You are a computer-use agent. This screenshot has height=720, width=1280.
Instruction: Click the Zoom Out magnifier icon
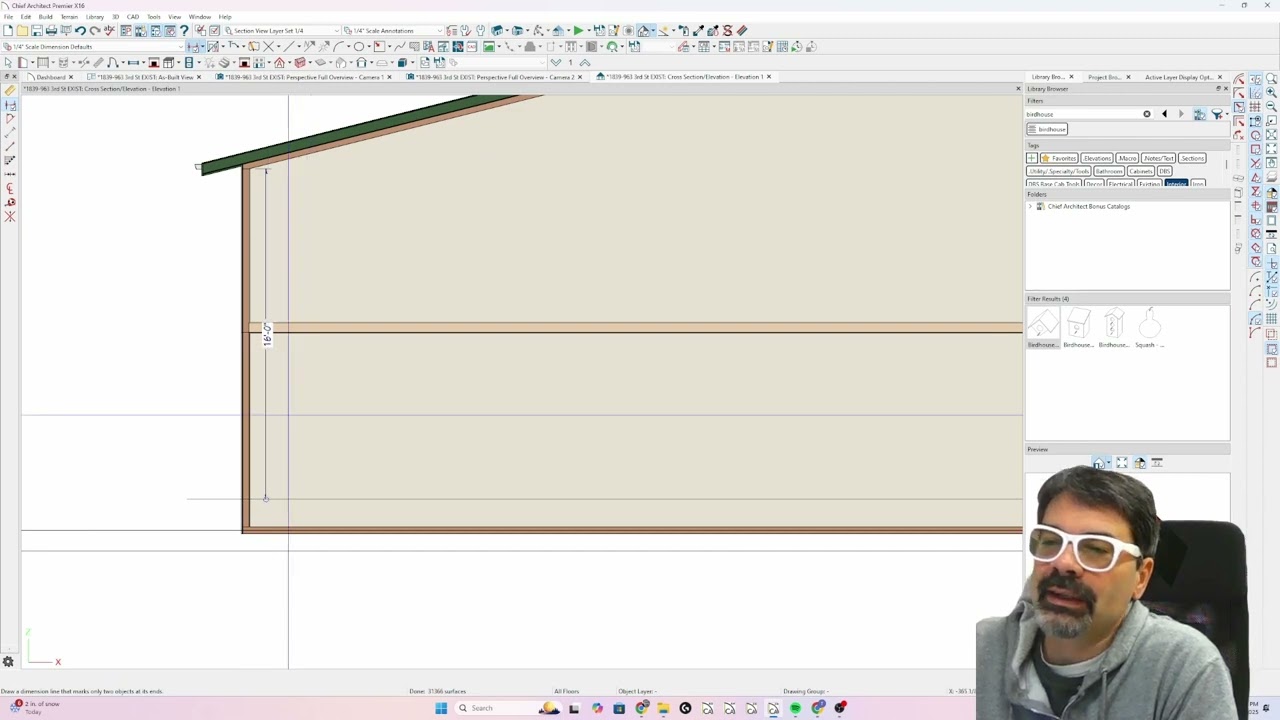(1272, 106)
